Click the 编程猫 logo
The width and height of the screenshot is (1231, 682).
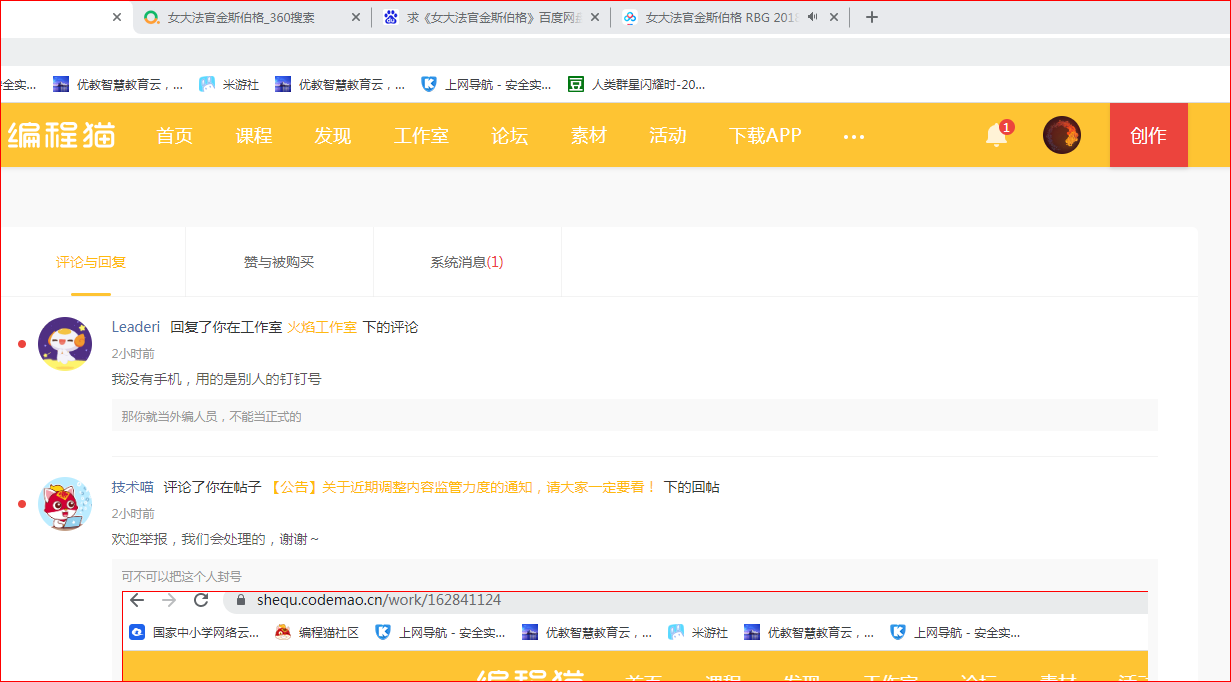pos(61,135)
